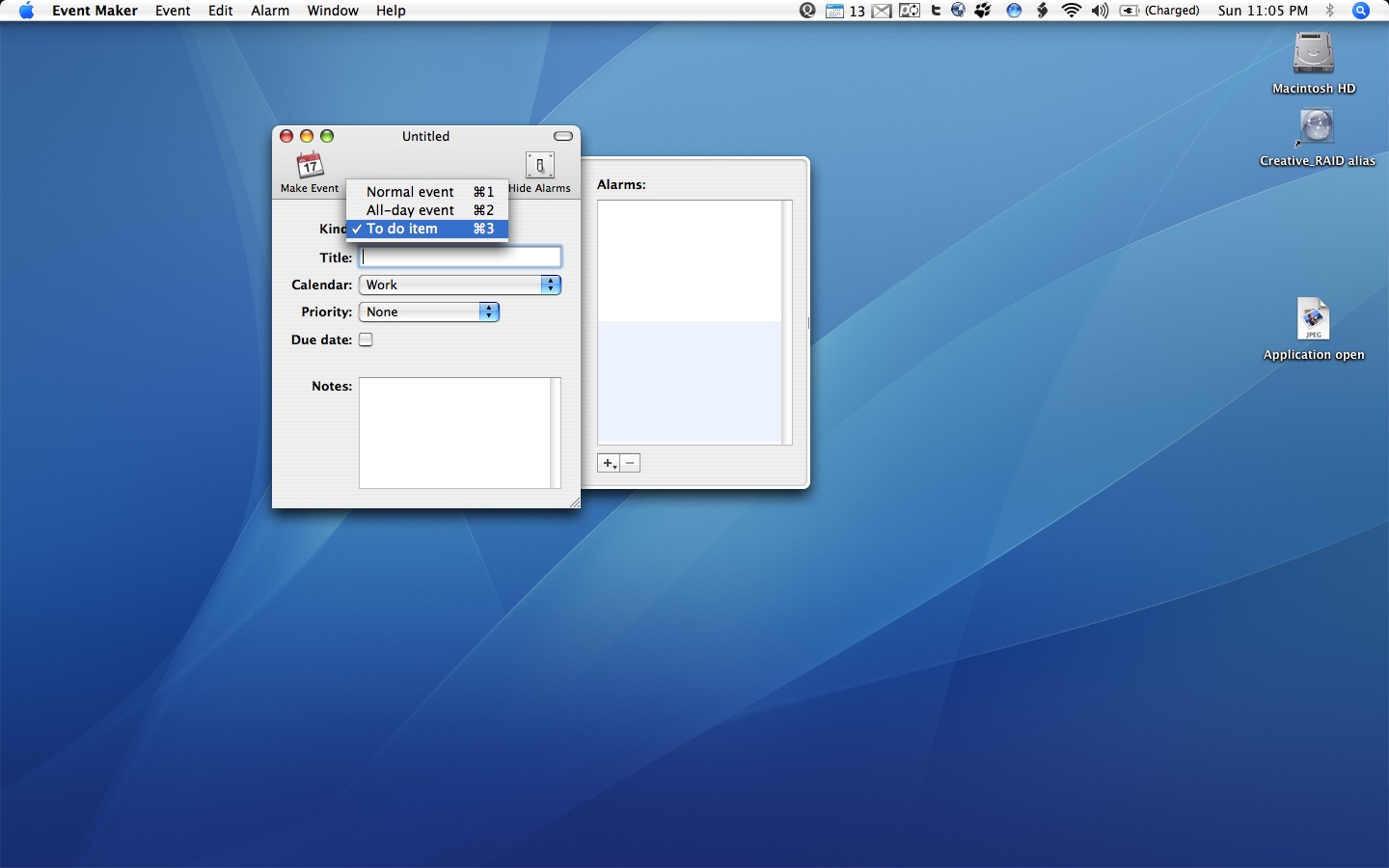Choose Normal event from the Kind menu
1389x868 pixels.
pos(410,192)
